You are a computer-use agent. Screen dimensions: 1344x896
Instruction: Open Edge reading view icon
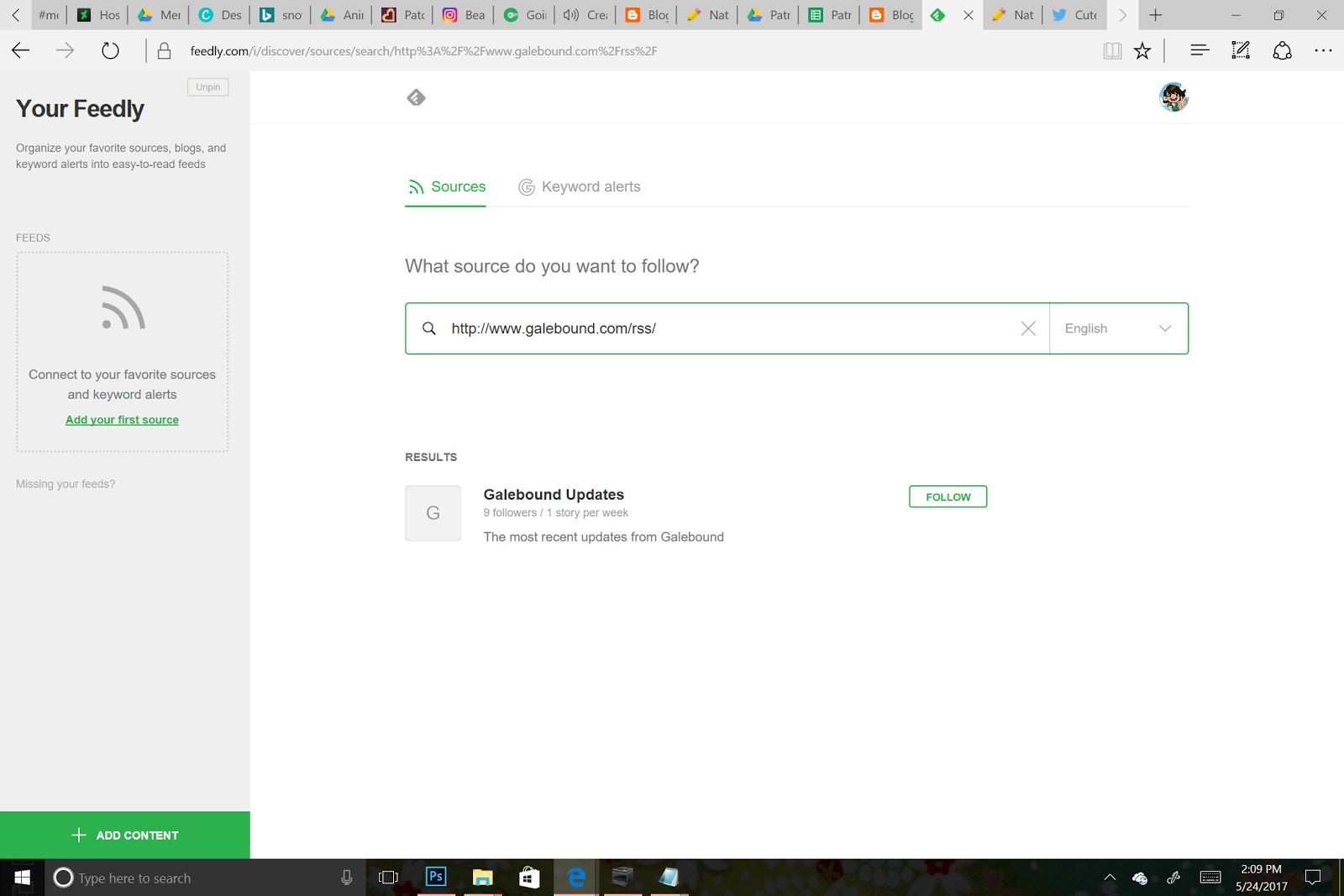[1112, 51]
